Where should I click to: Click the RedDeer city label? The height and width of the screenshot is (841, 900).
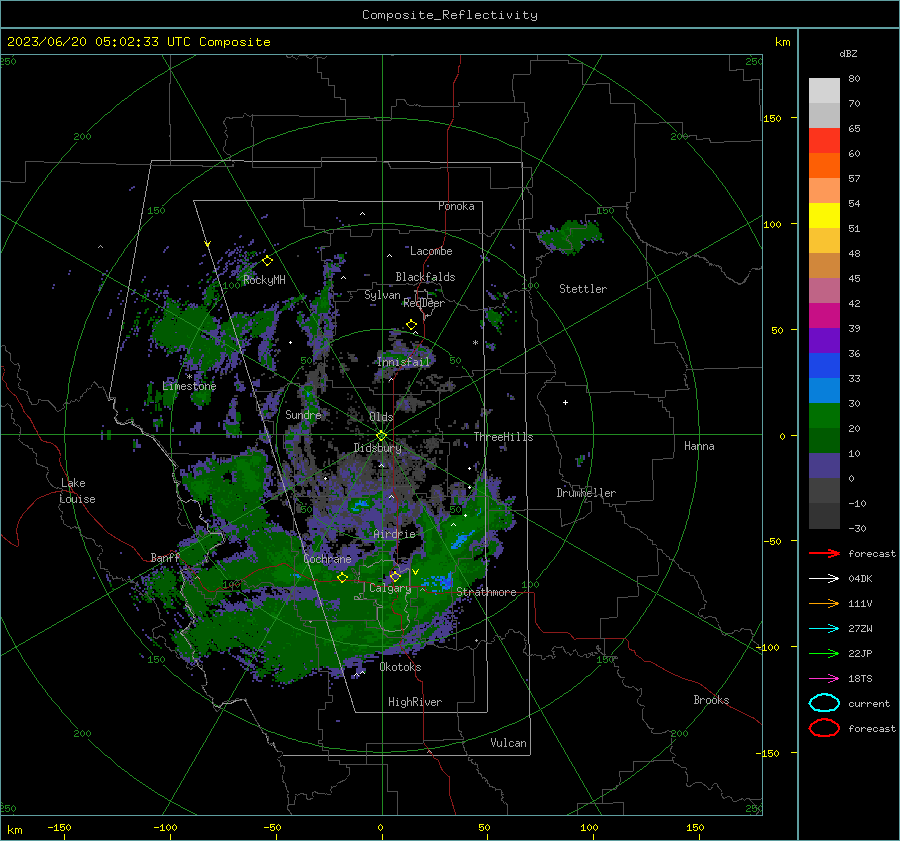pos(424,303)
